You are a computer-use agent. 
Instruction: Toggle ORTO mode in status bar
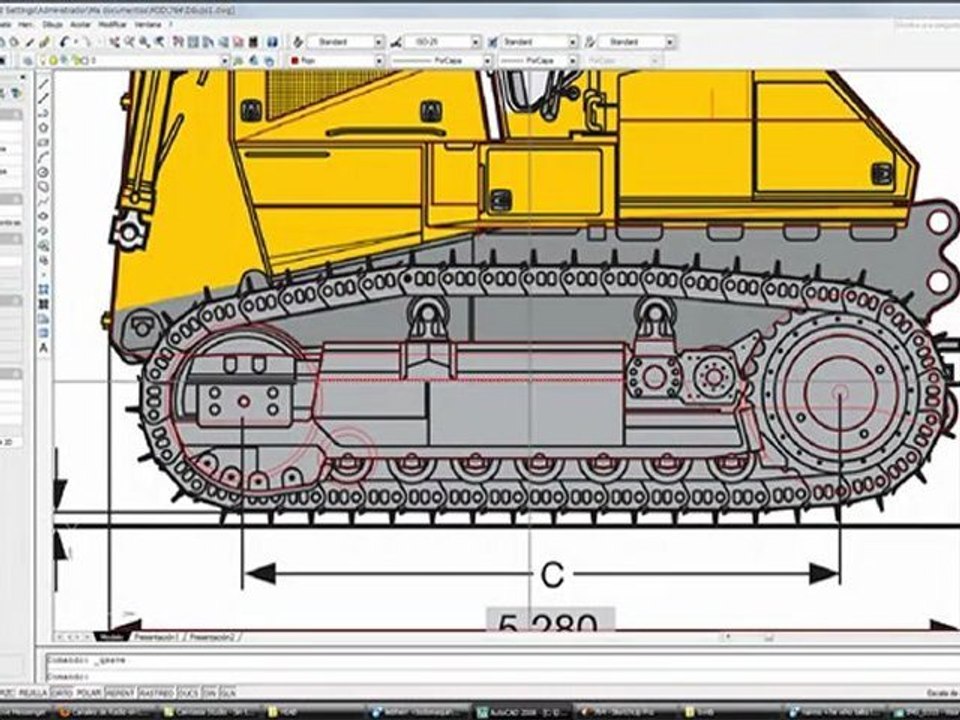61,693
